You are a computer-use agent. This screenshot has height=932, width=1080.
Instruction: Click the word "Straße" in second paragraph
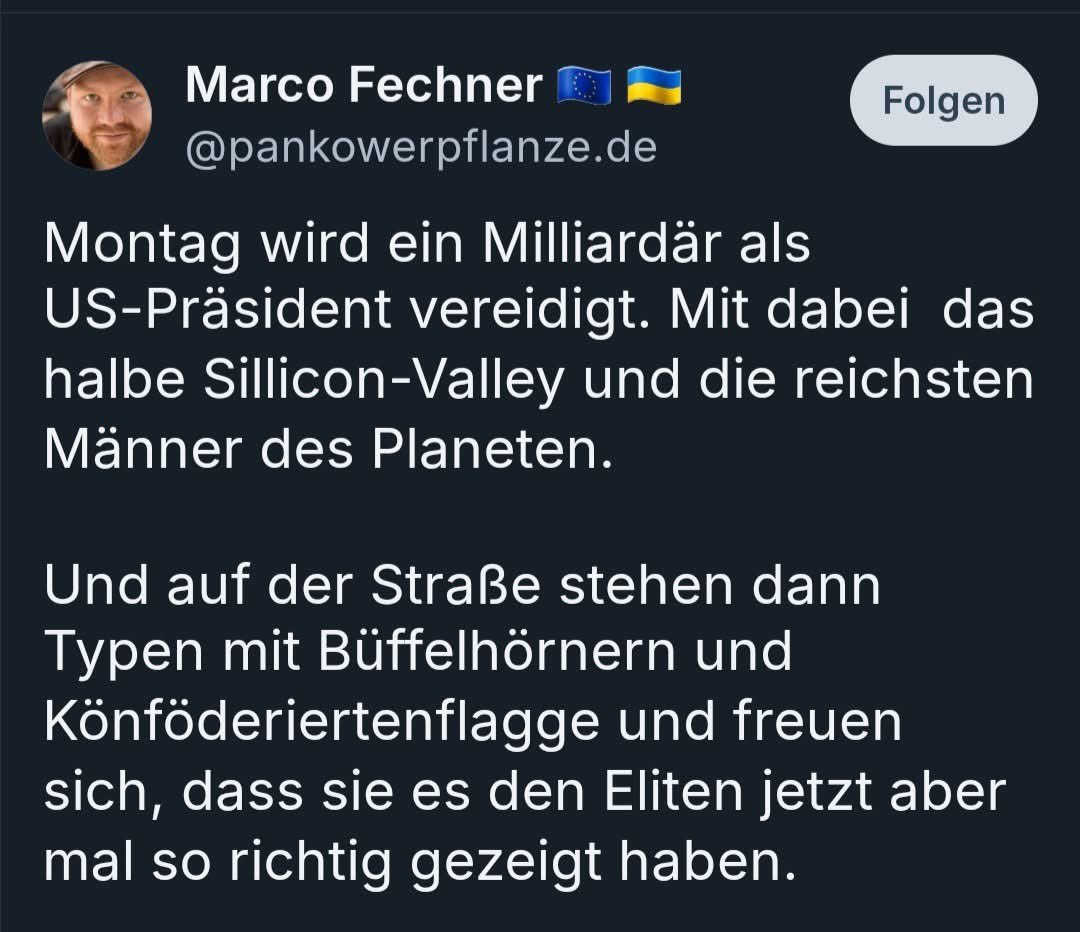pyautogui.click(x=456, y=587)
